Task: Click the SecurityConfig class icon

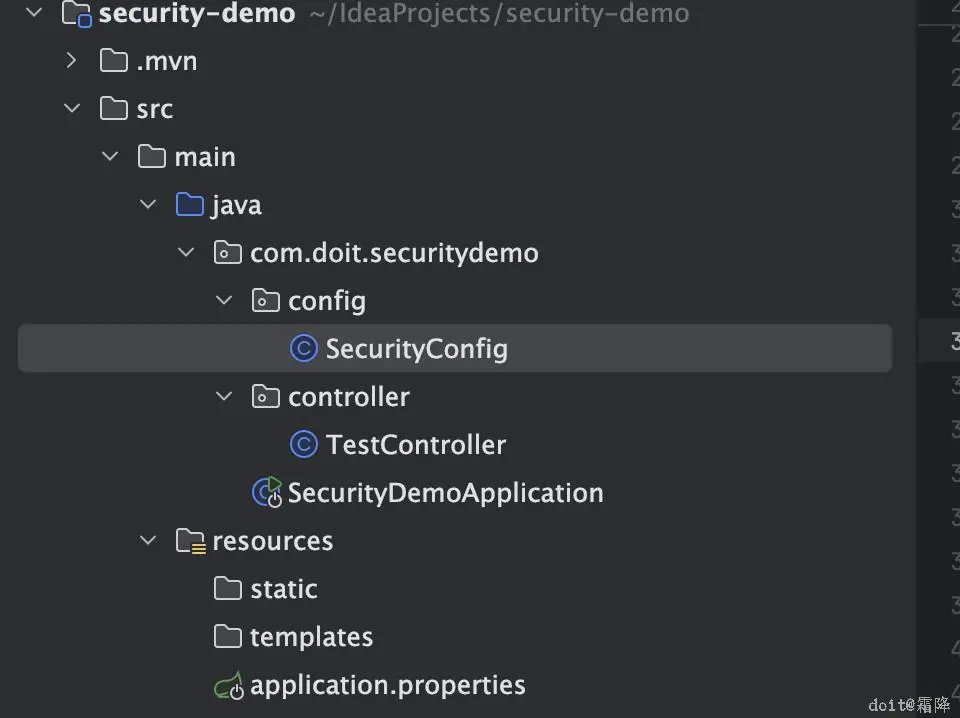Action: click(303, 349)
